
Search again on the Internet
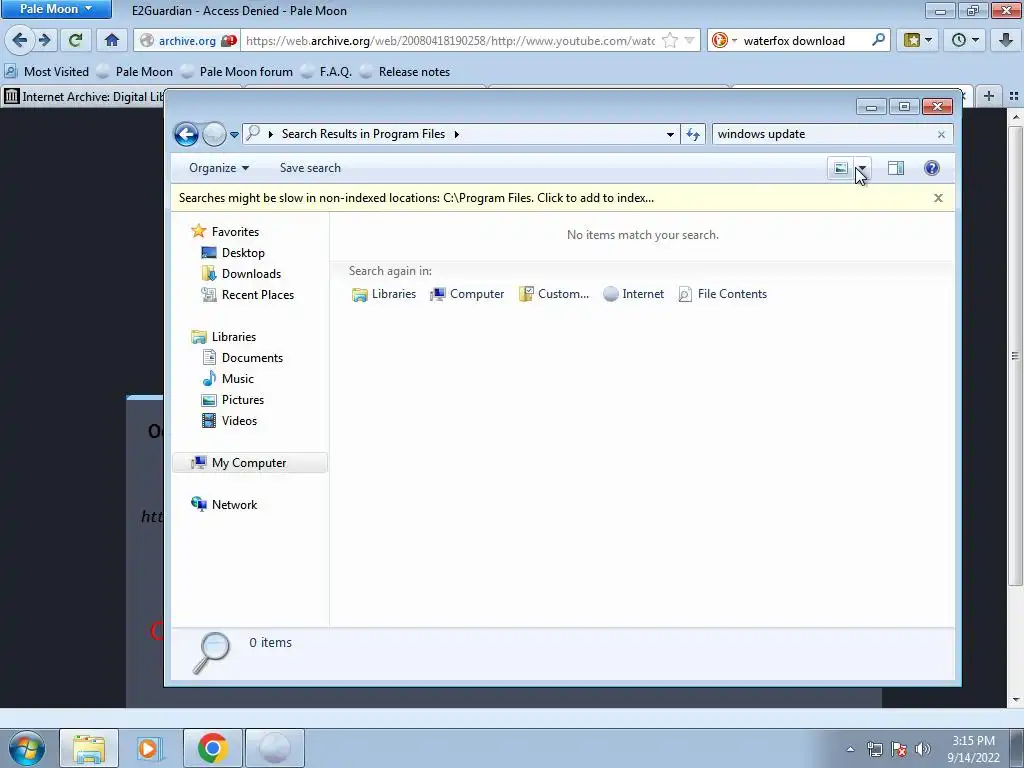[633, 295]
